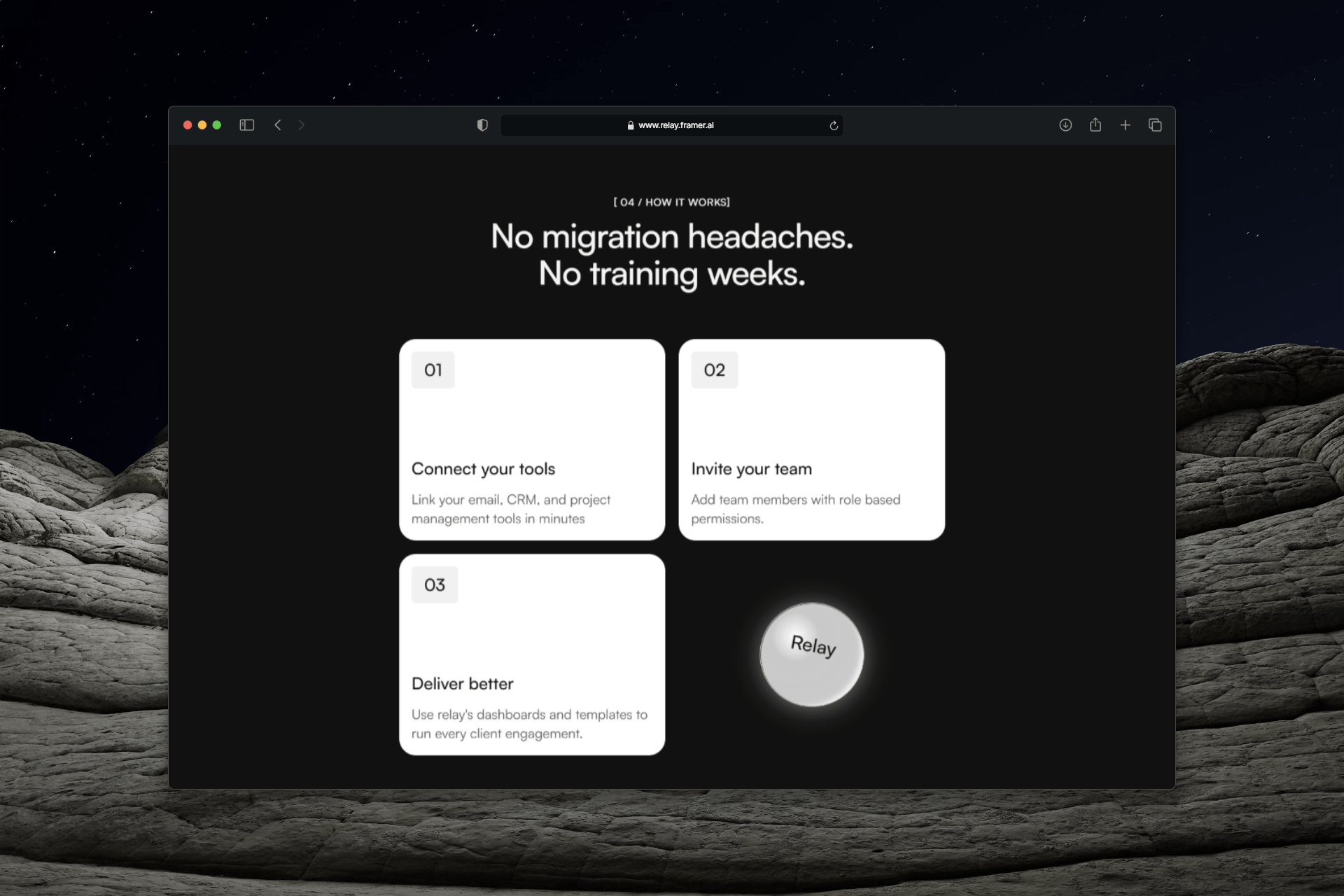Minimize the window with the yellow button
Image resolution: width=1344 pixels, height=896 pixels.
[202, 125]
